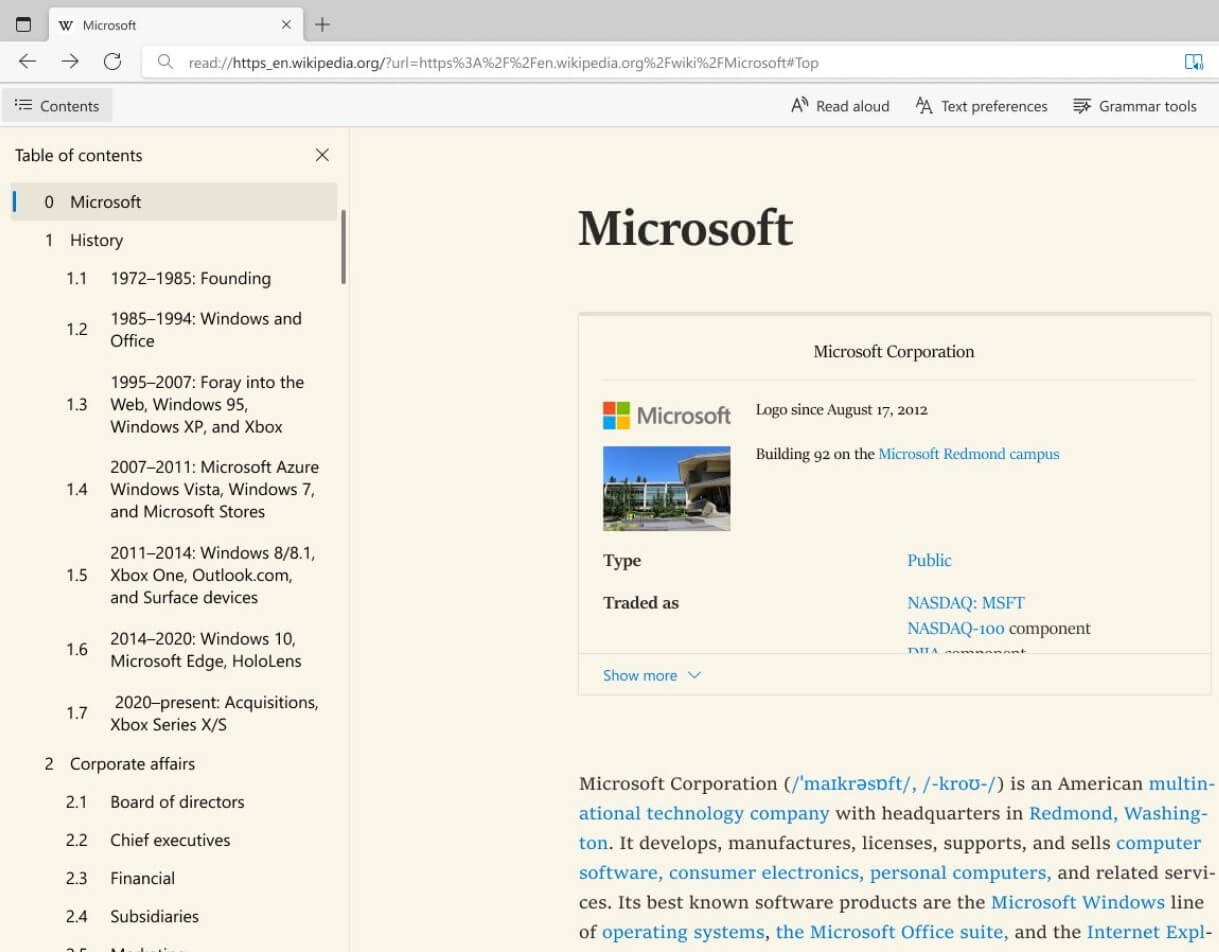Viewport: 1219px width, 952px height.
Task: Jump to Corporate affairs section
Action: tap(132, 764)
